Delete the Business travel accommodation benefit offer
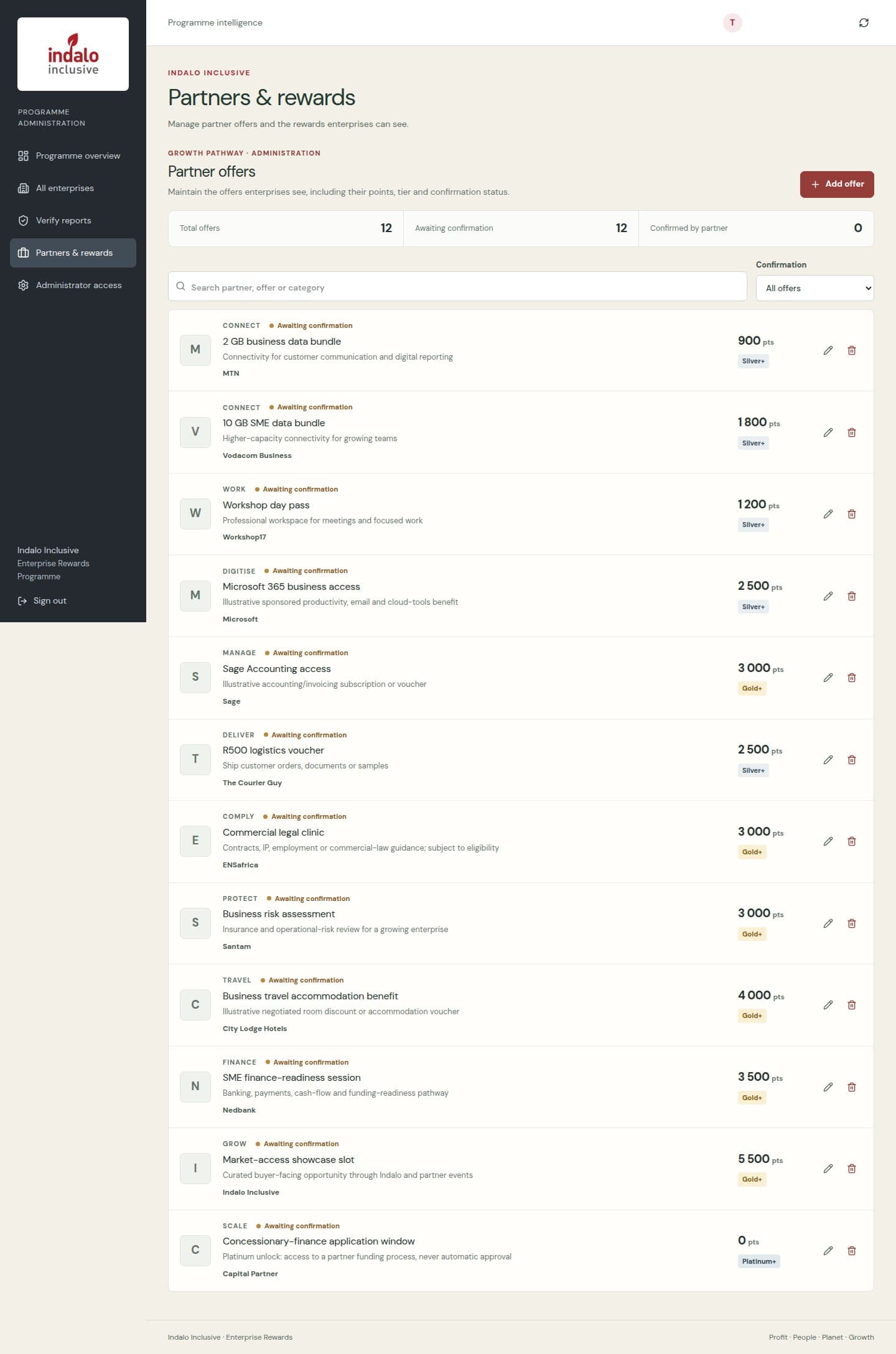 [x=852, y=1005]
